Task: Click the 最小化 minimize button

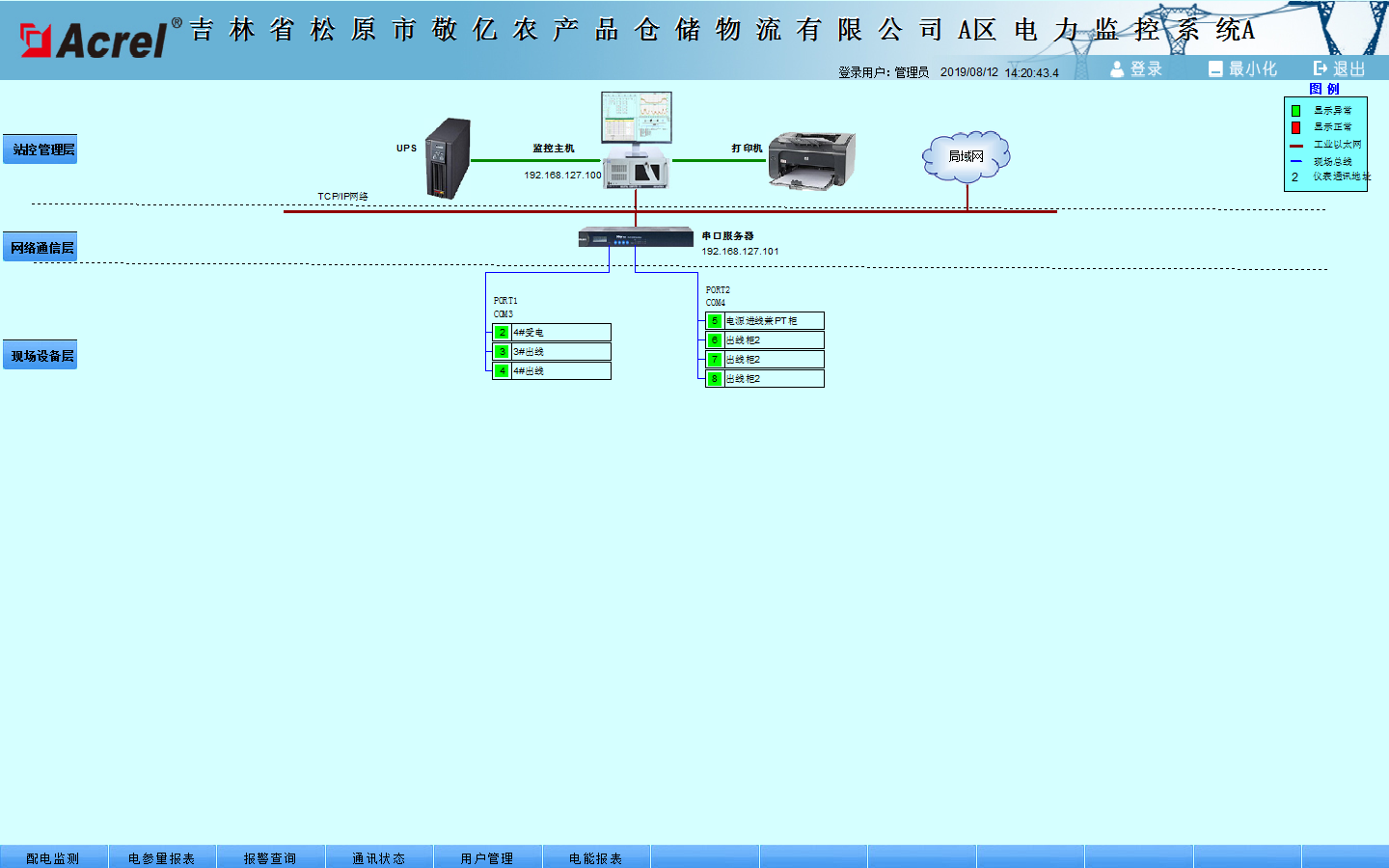Action: (1242, 68)
